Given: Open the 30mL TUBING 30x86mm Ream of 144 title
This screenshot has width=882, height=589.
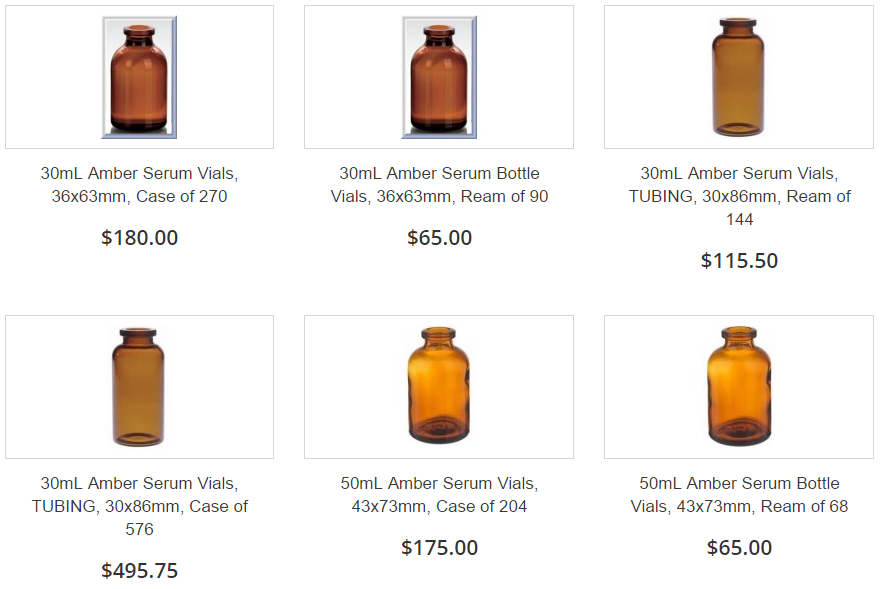Looking at the screenshot, I should [x=739, y=196].
